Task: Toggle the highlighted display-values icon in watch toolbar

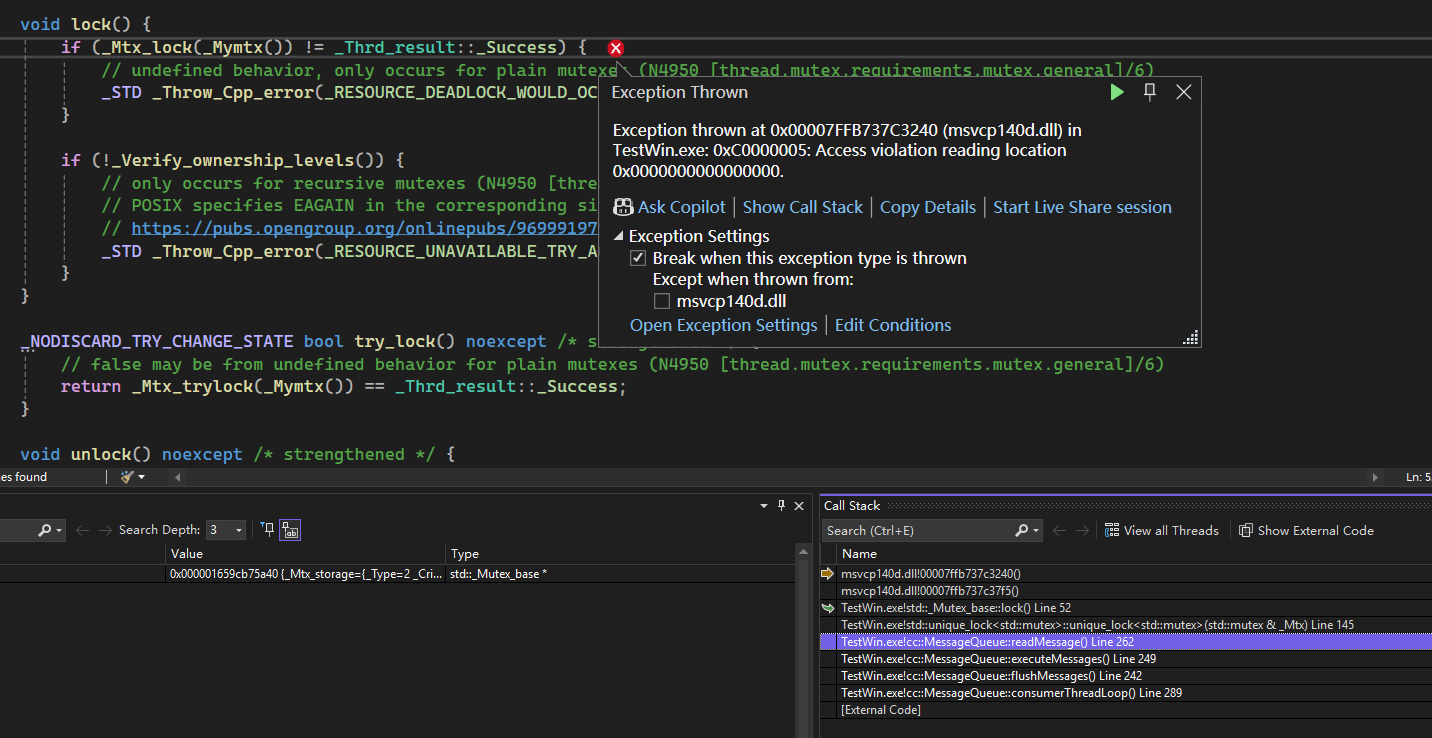Action: [x=290, y=530]
